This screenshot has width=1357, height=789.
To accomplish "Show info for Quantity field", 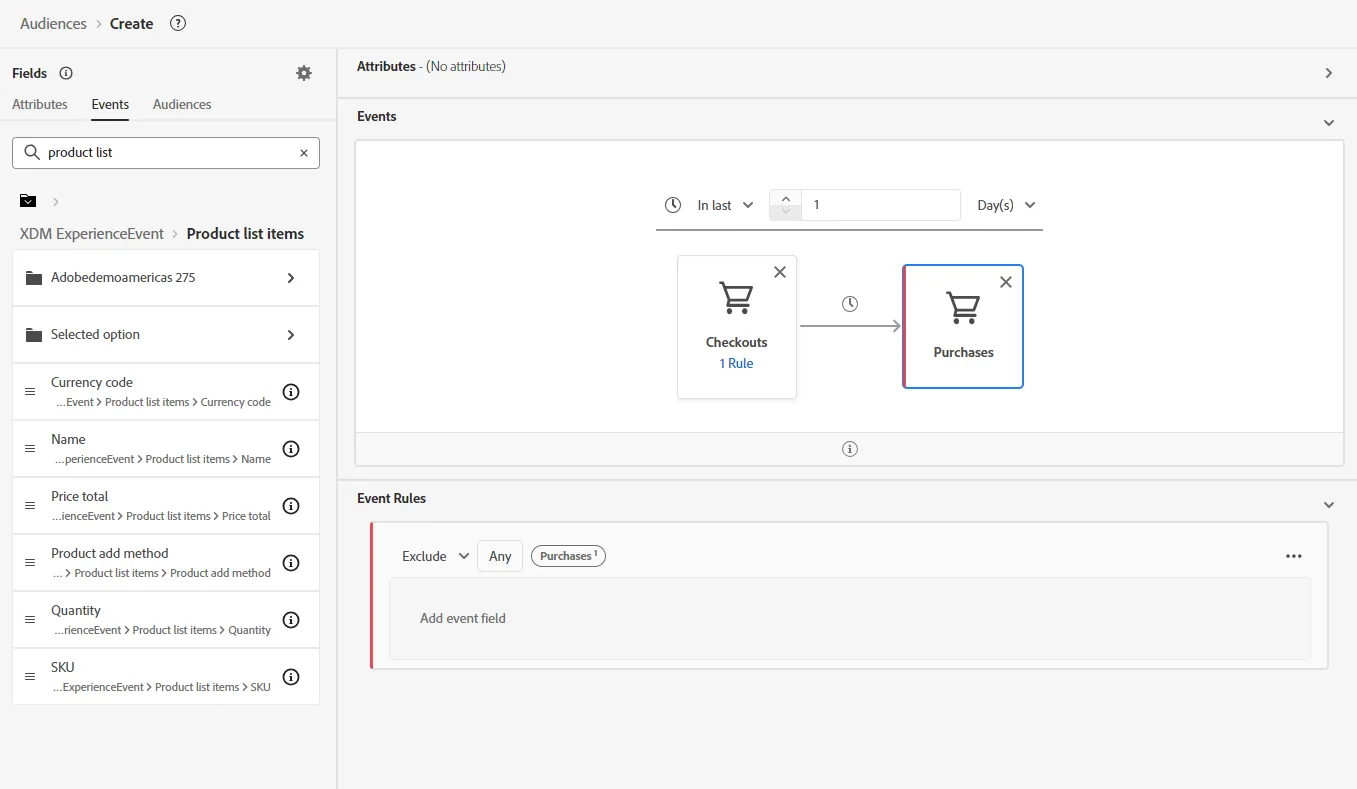I will 291,620.
